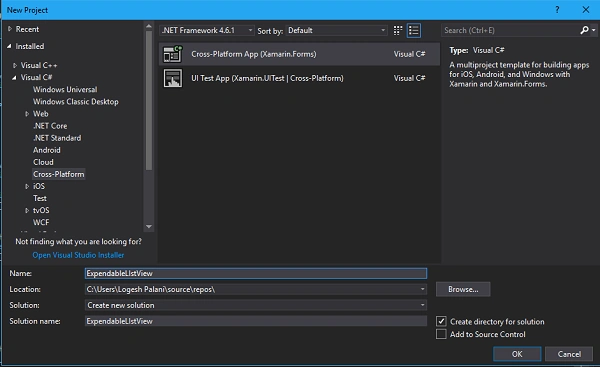Image resolution: width=600 pixels, height=367 pixels.
Task: Click scroll down arrow in tree panel
Action: pos(149,227)
